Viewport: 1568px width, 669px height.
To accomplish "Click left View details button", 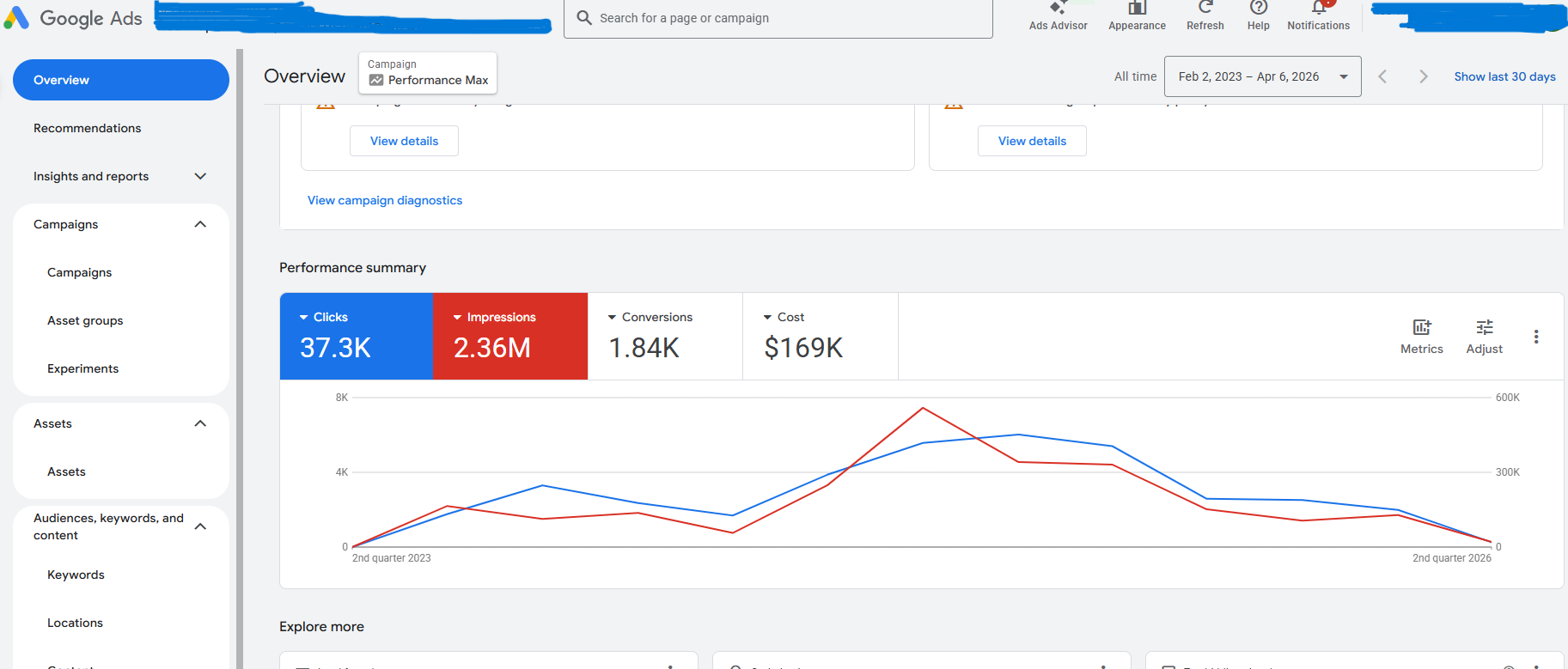I will tap(404, 141).
